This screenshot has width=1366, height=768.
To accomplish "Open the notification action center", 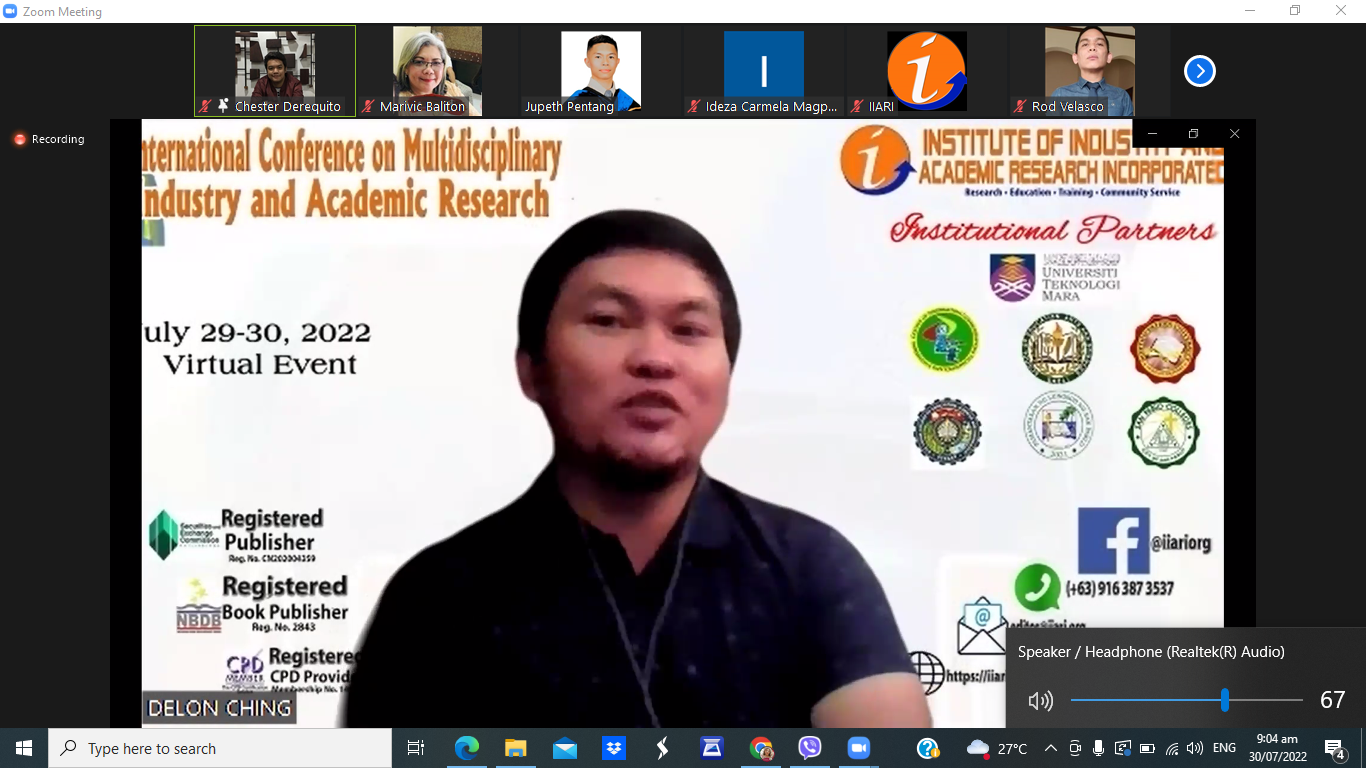I will coord(1334,748).
